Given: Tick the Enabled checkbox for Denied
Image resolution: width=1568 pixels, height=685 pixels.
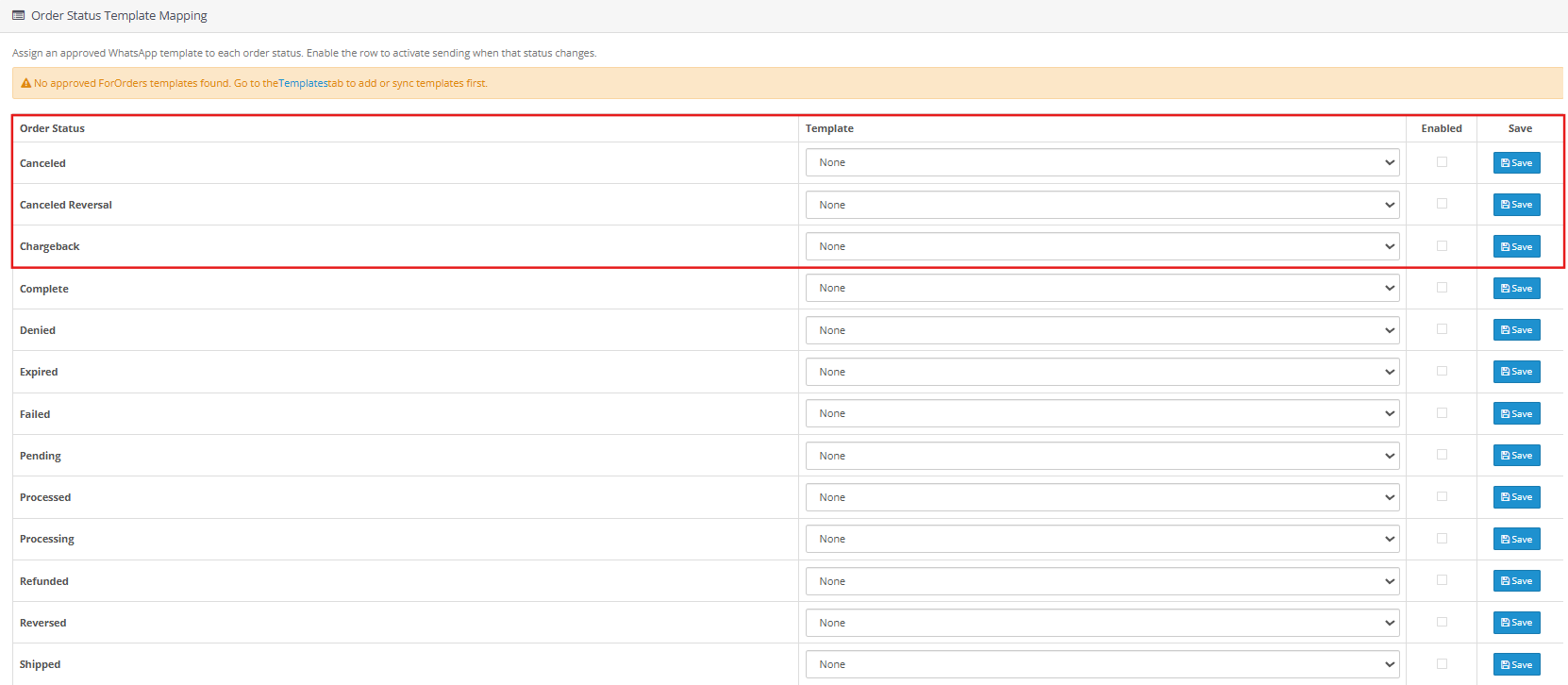Looking at the screenshot, I should (1442, 328).
